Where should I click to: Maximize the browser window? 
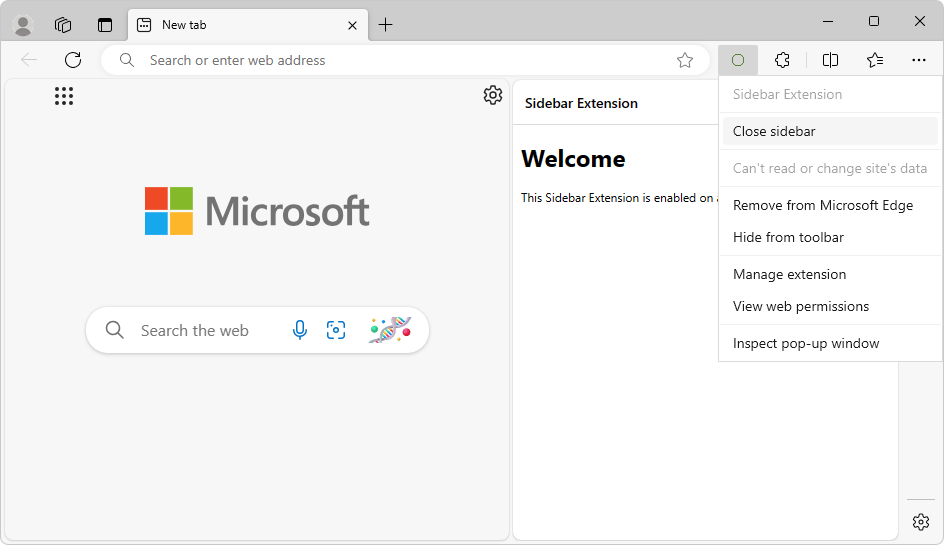(874, 21)
